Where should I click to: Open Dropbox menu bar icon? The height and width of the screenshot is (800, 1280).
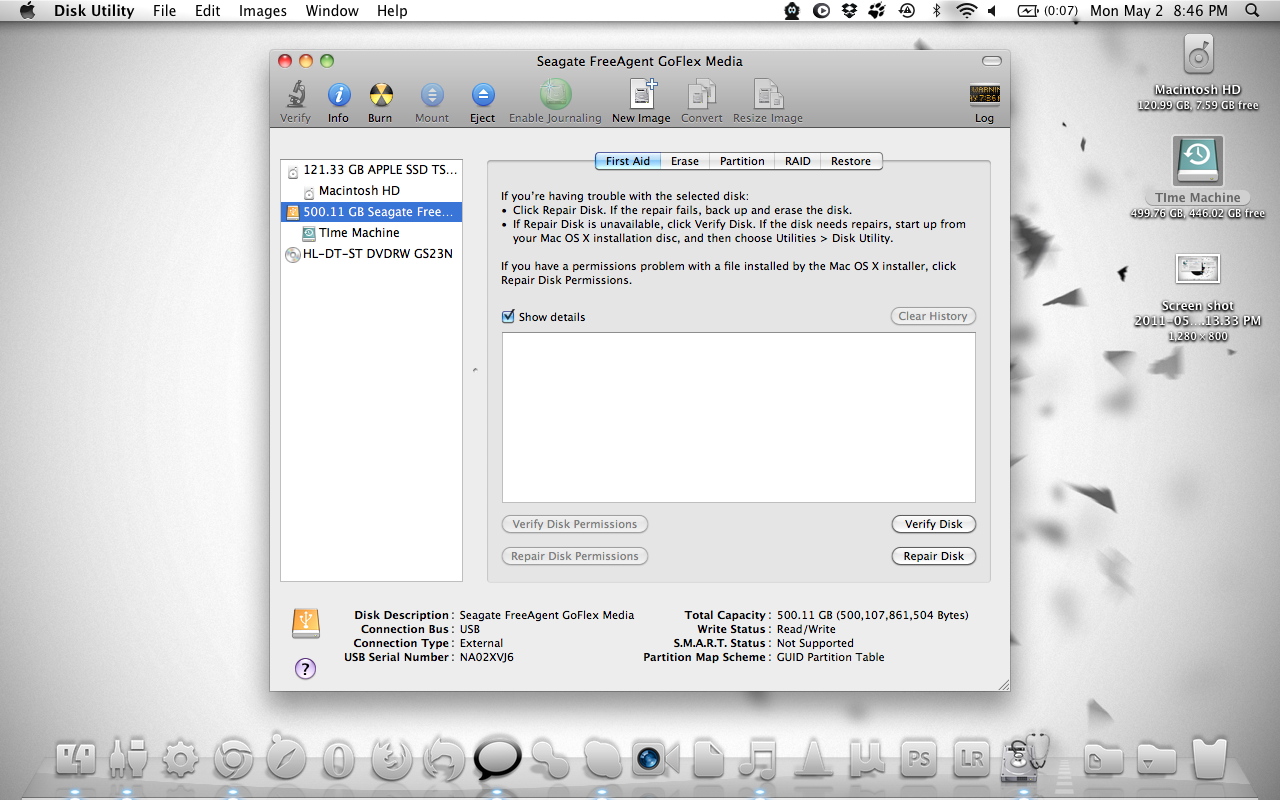[849, 11]
